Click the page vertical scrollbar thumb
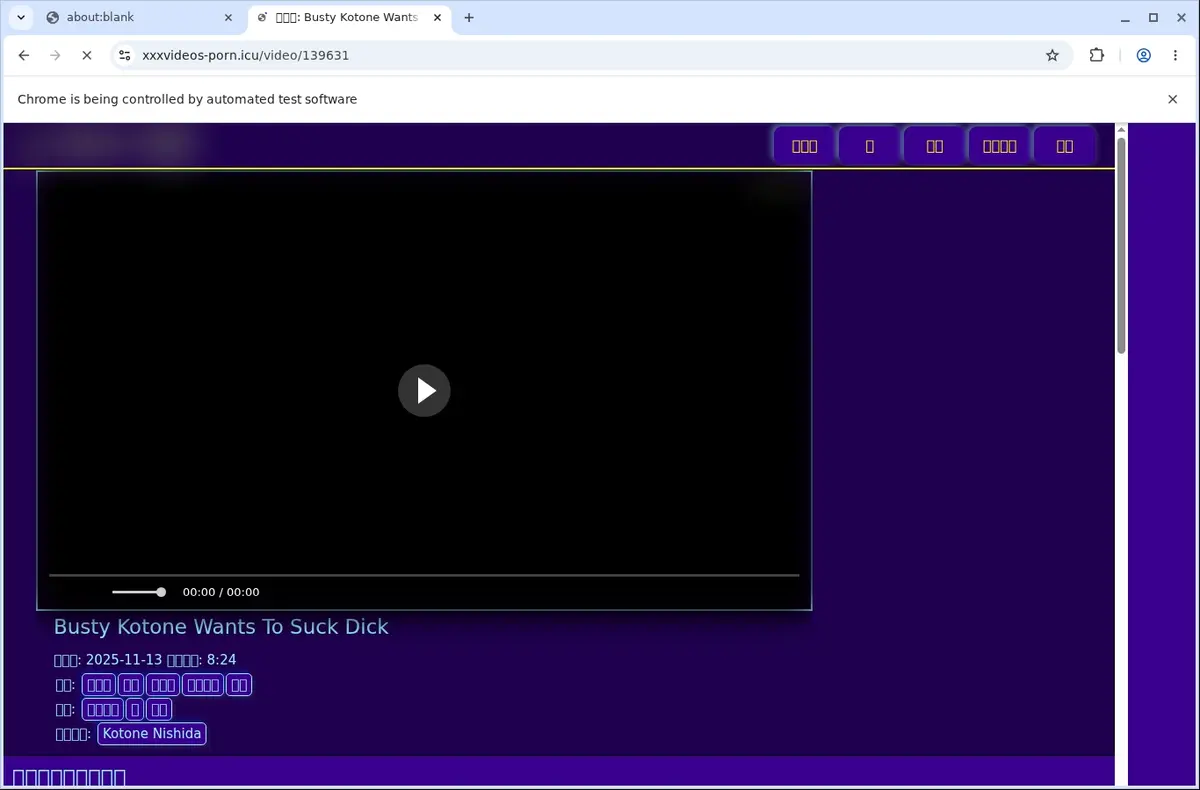Screen dimensions: 1200x790 (x=1121, y=245)
